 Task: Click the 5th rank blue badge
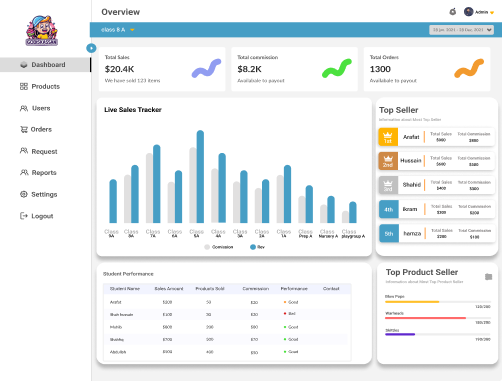[389, 234]
